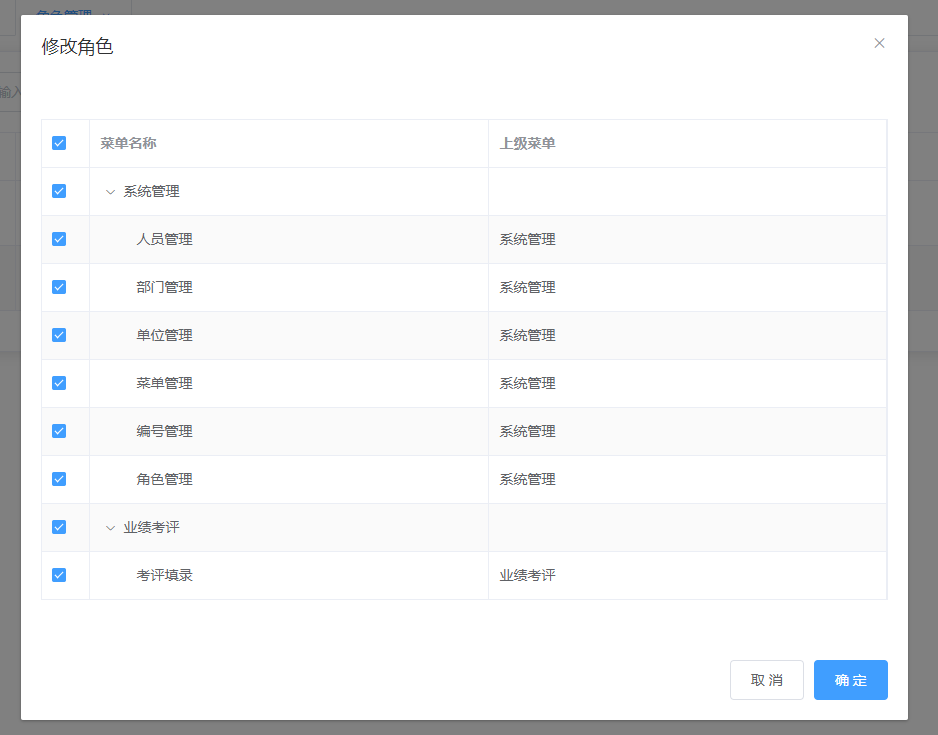Uncheck the 人员管理 checkbox
Screen dimensions: 938x735
tap(59, 239)
